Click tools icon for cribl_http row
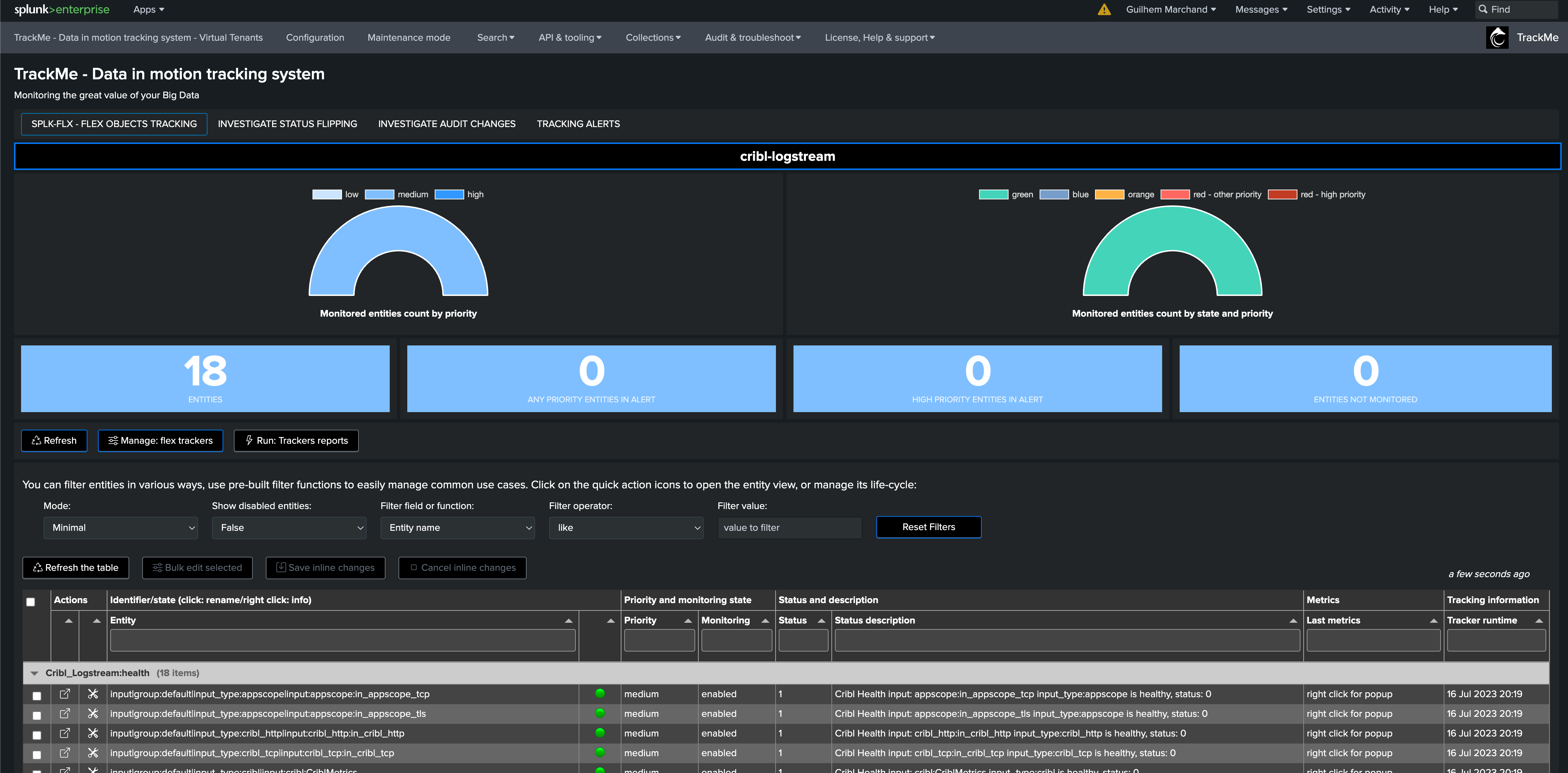This screenshot has height=773, width=1568. coord(93,733)
